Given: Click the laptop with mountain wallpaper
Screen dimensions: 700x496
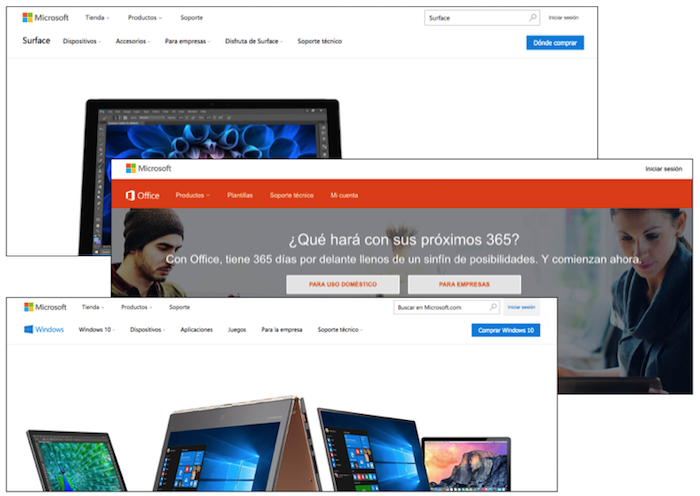Looking at the screenshot, I should click(x=467, y=464).
